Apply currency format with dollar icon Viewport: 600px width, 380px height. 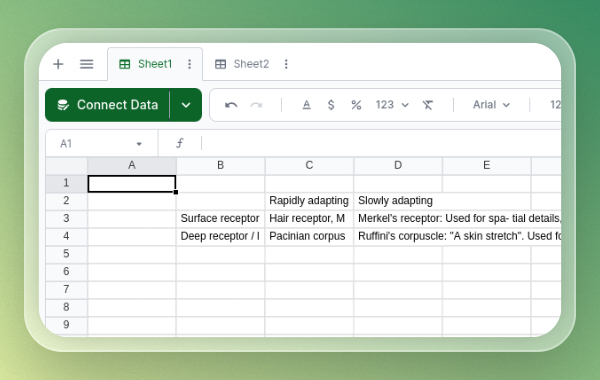click(x=331, y=105)
